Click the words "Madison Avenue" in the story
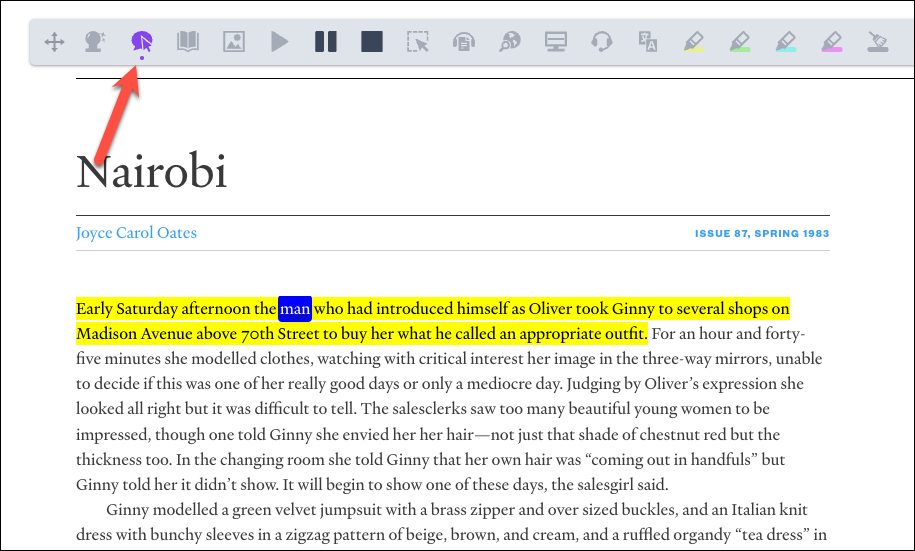915x551 pixels. [x=134, y=334]
